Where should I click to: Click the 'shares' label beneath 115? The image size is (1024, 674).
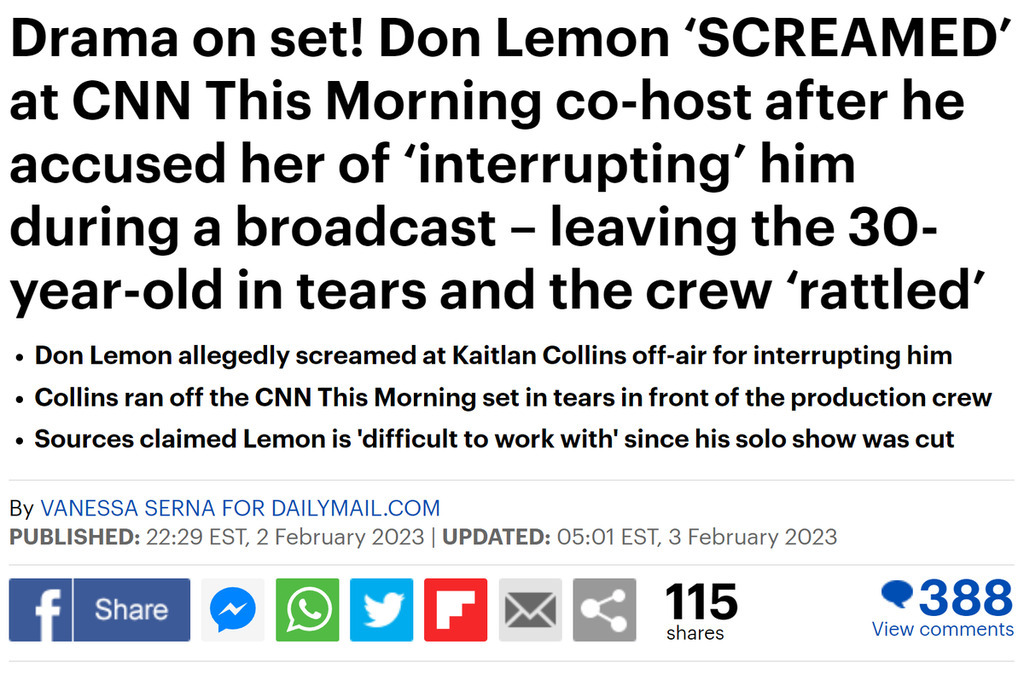[695, 633]
